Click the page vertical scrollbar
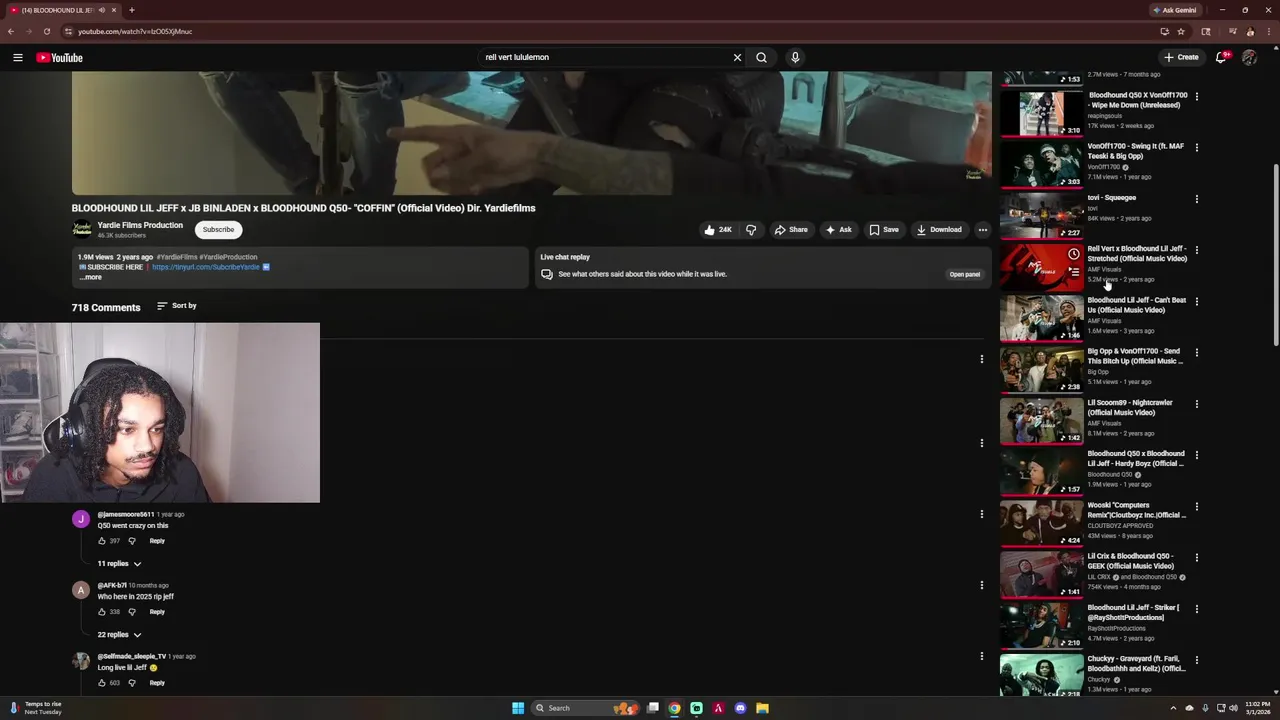Screen dimensions: 1280x720 (x=1275, y=255)
